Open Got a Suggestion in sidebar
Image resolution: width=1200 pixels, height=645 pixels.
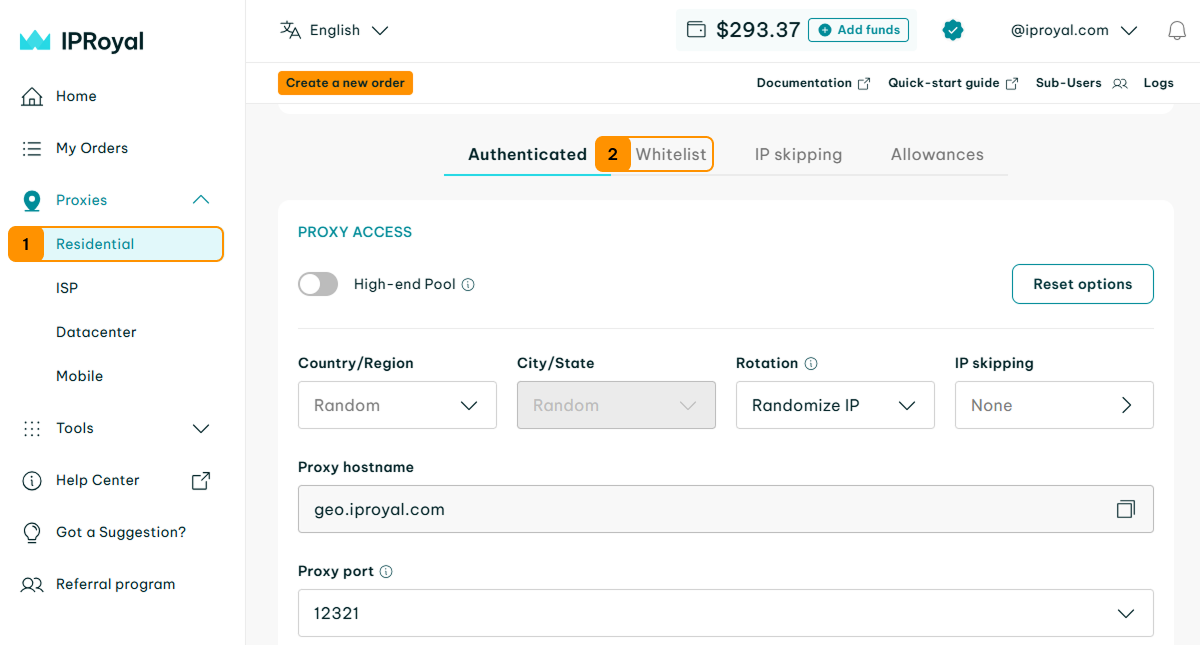click(122, 532)
